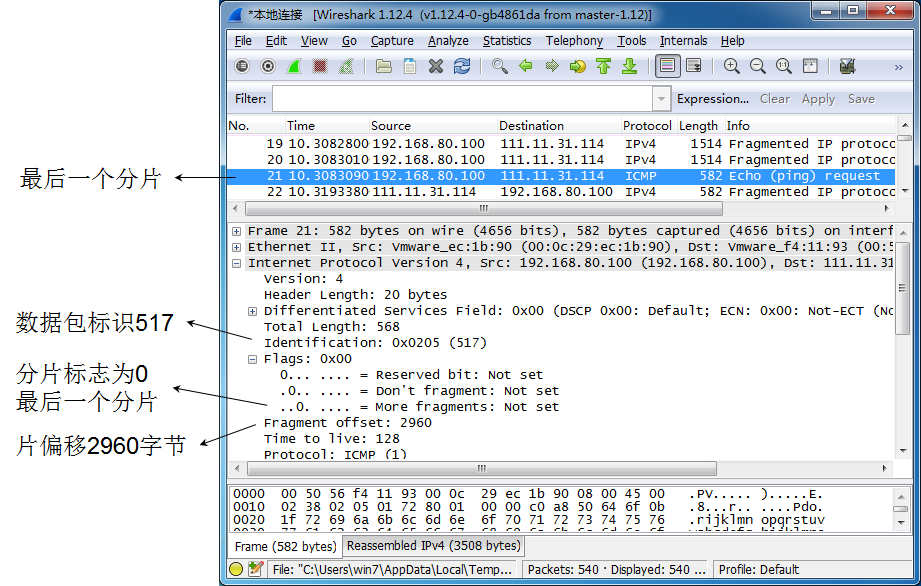The height and width of the screenshot is (586, 921).
Task: Click the Save filter button
Action: coord(861,99)
